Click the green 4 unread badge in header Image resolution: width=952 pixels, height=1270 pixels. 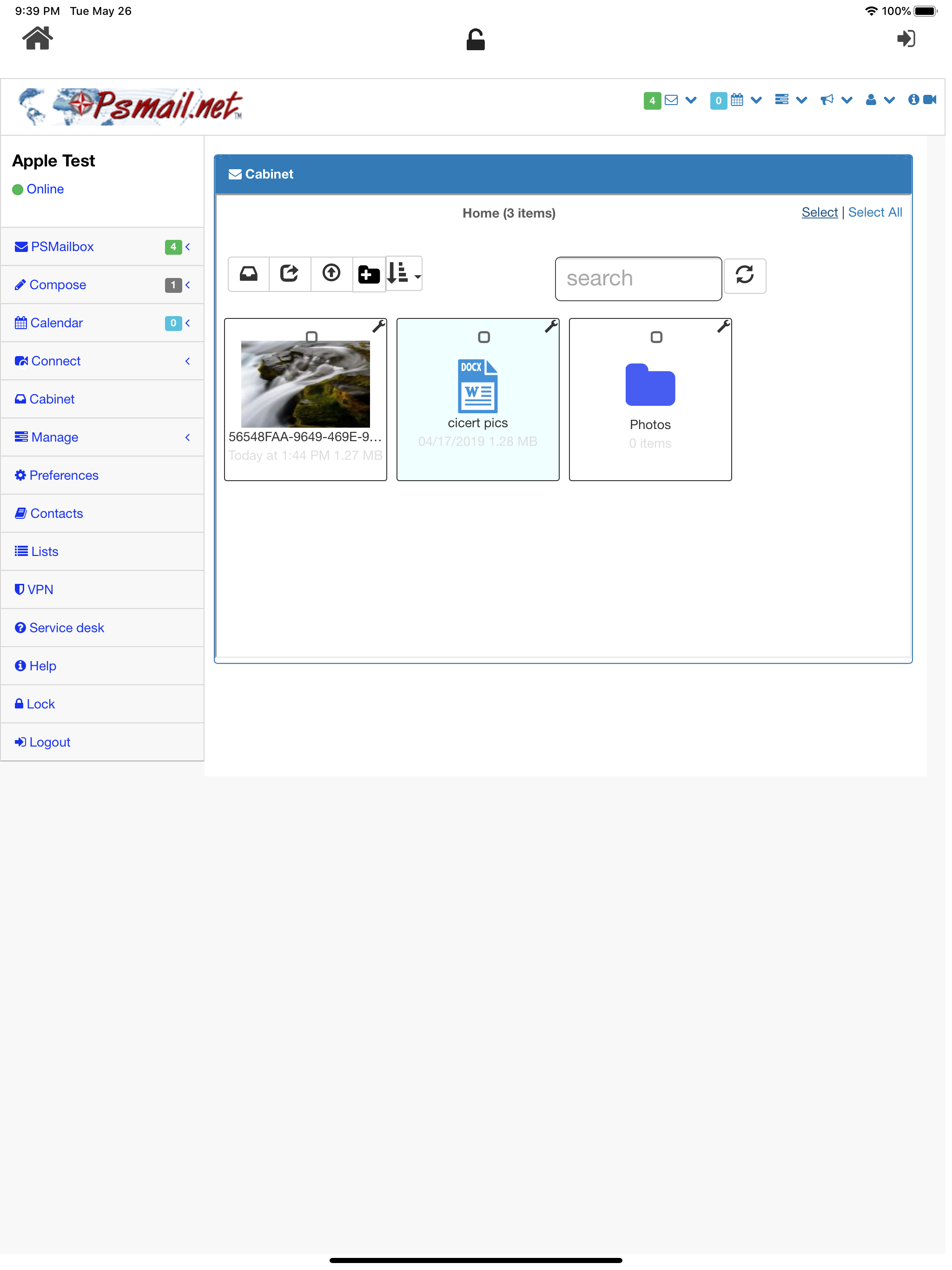652,100
